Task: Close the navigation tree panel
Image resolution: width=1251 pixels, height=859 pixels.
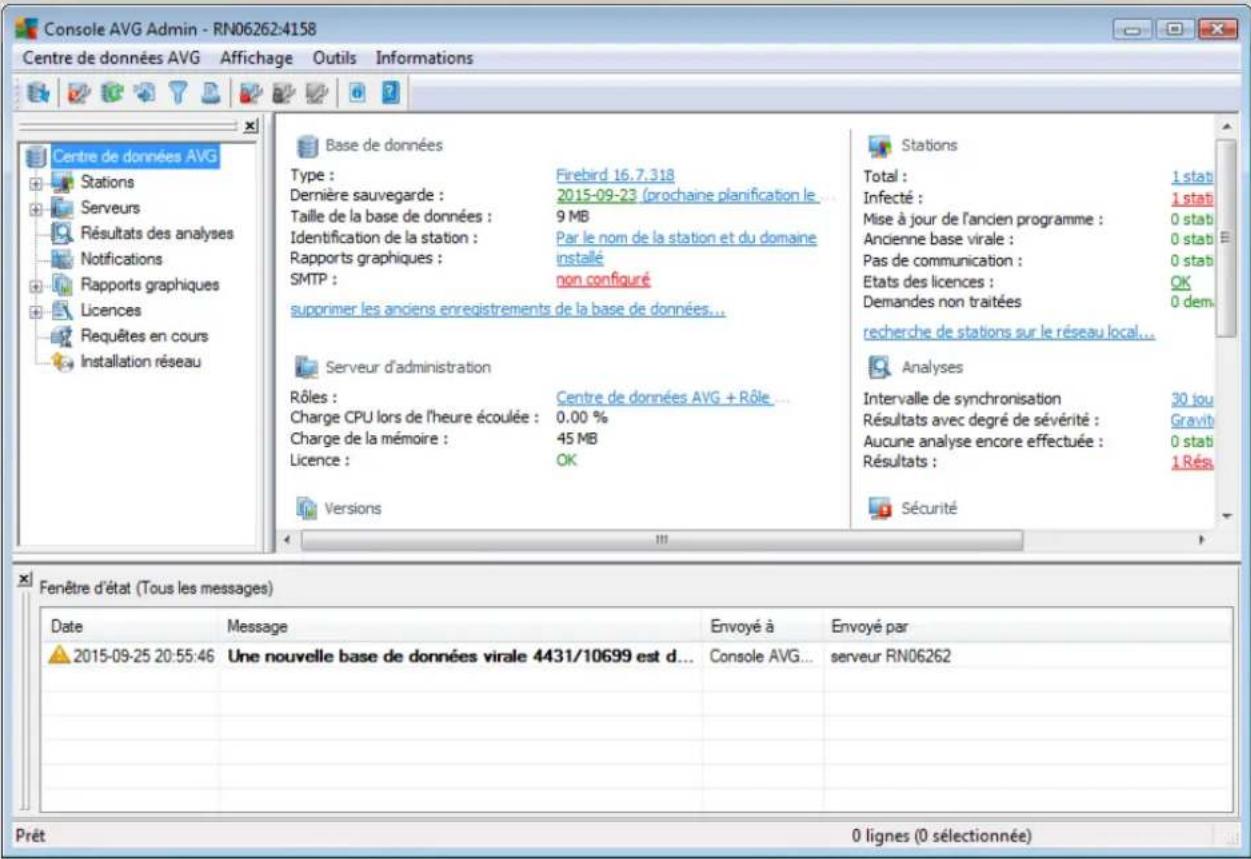Action: (250, 125)
